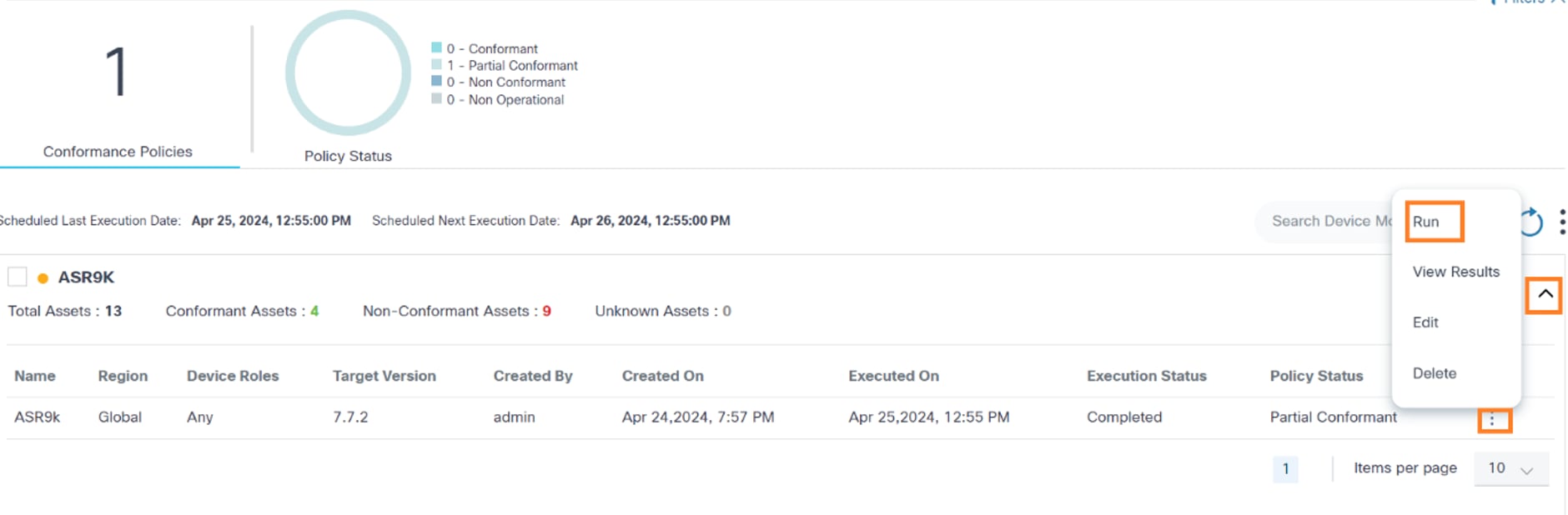
Task: Choose View Results in the menu
Action: click(x=1455, y=272)
